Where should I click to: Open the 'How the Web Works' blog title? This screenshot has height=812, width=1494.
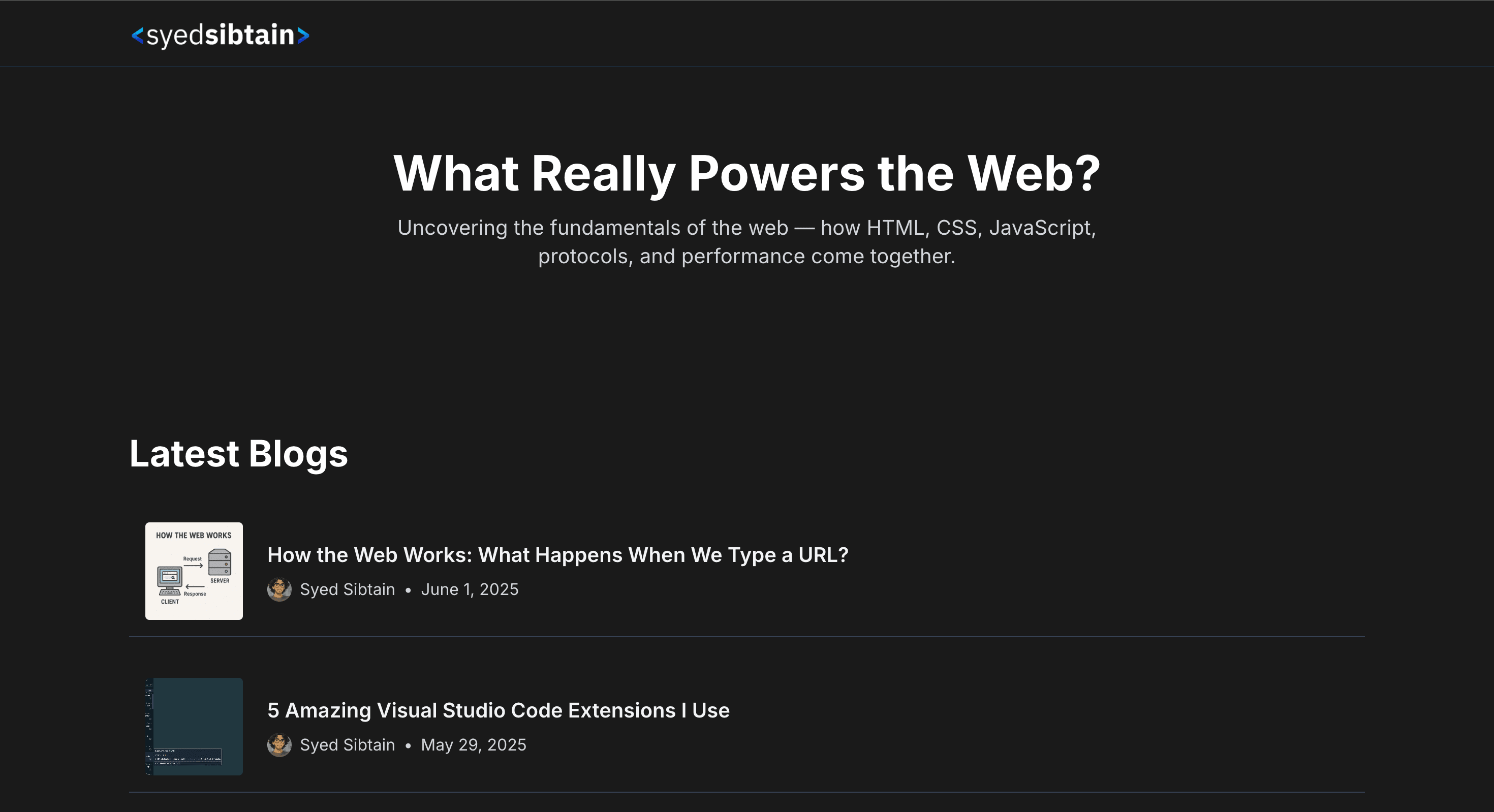(557, 555)
